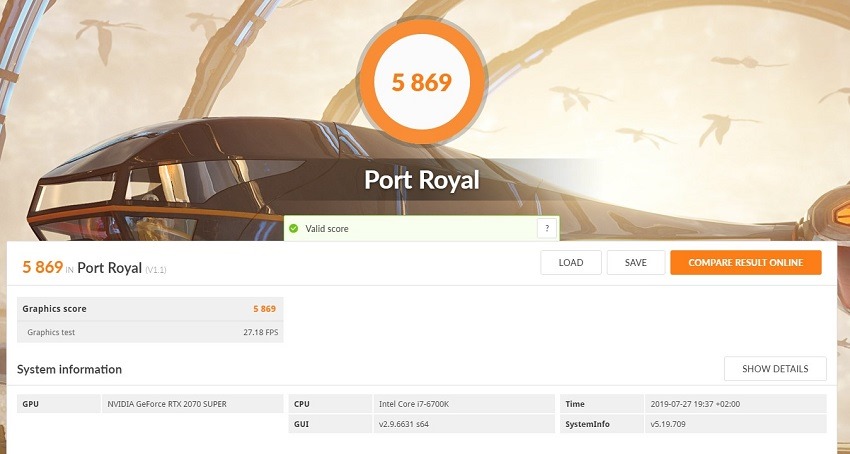Click the green Valid score checkmark icon

(294, 229)
